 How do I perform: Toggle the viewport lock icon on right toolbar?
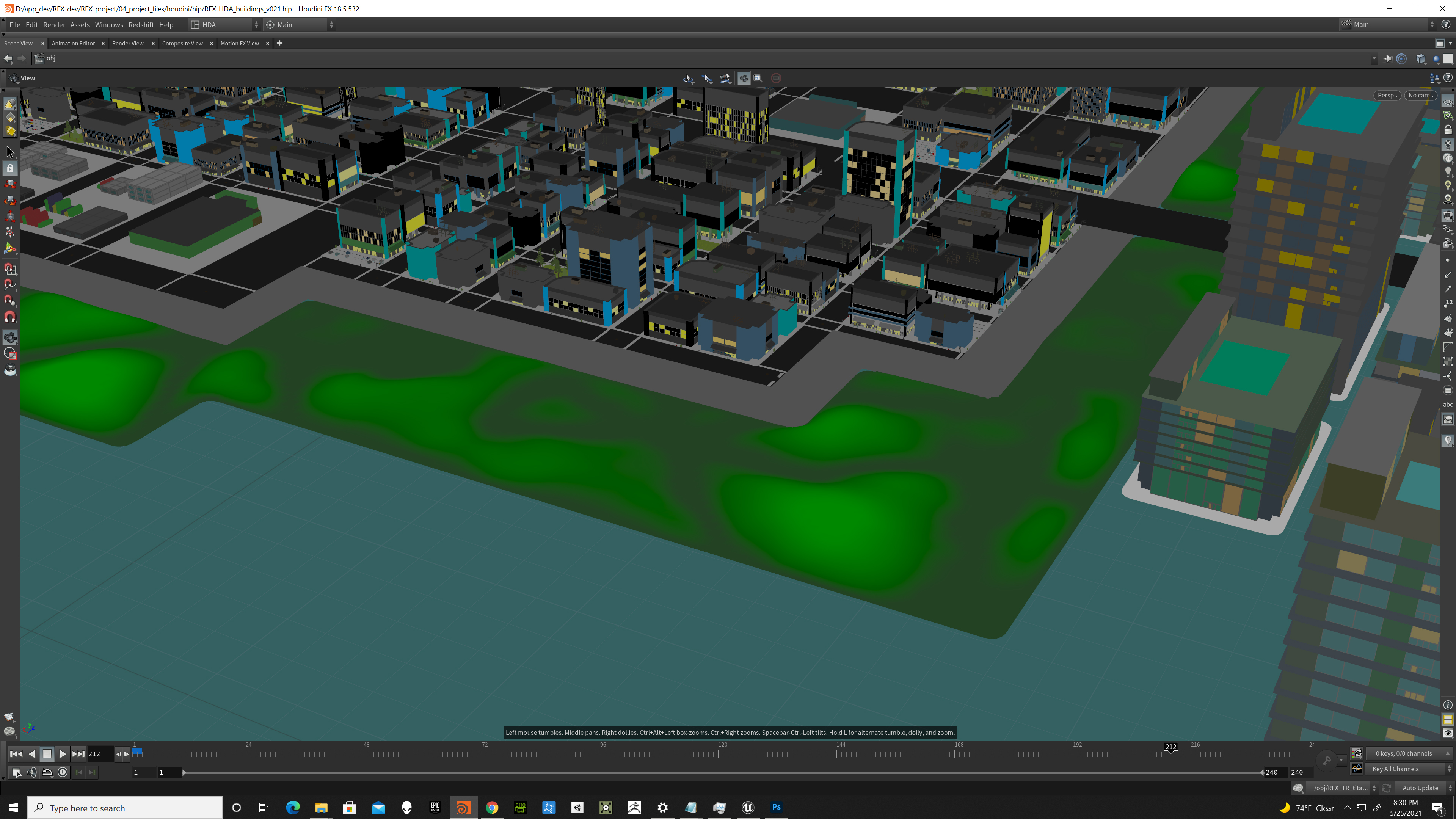coord(1448,130)
